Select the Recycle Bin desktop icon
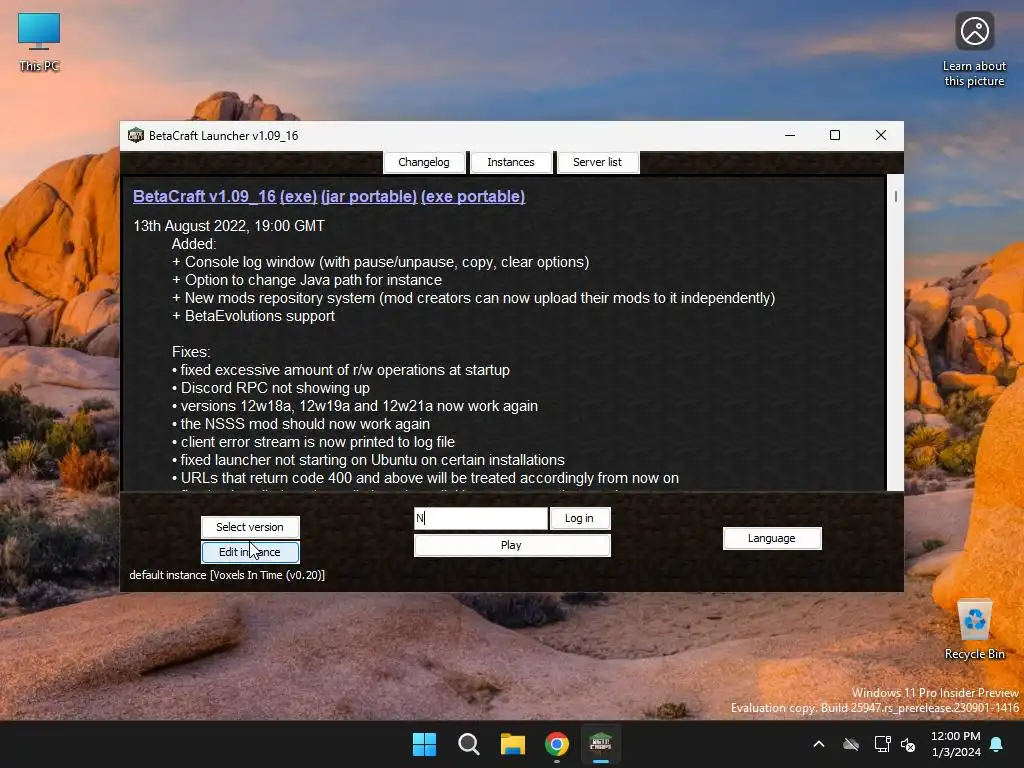This screenshot has height=768, width=1024. tap(974, 630)
